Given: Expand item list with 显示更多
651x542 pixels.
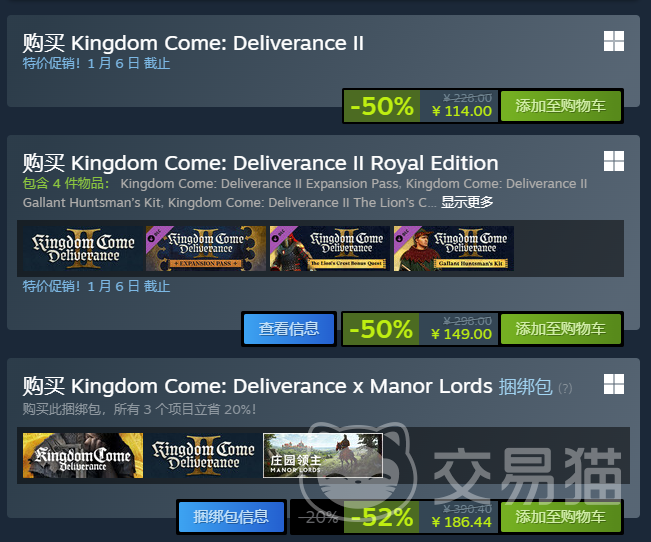Looking at the screenshot, I should [x=467, y=202].
